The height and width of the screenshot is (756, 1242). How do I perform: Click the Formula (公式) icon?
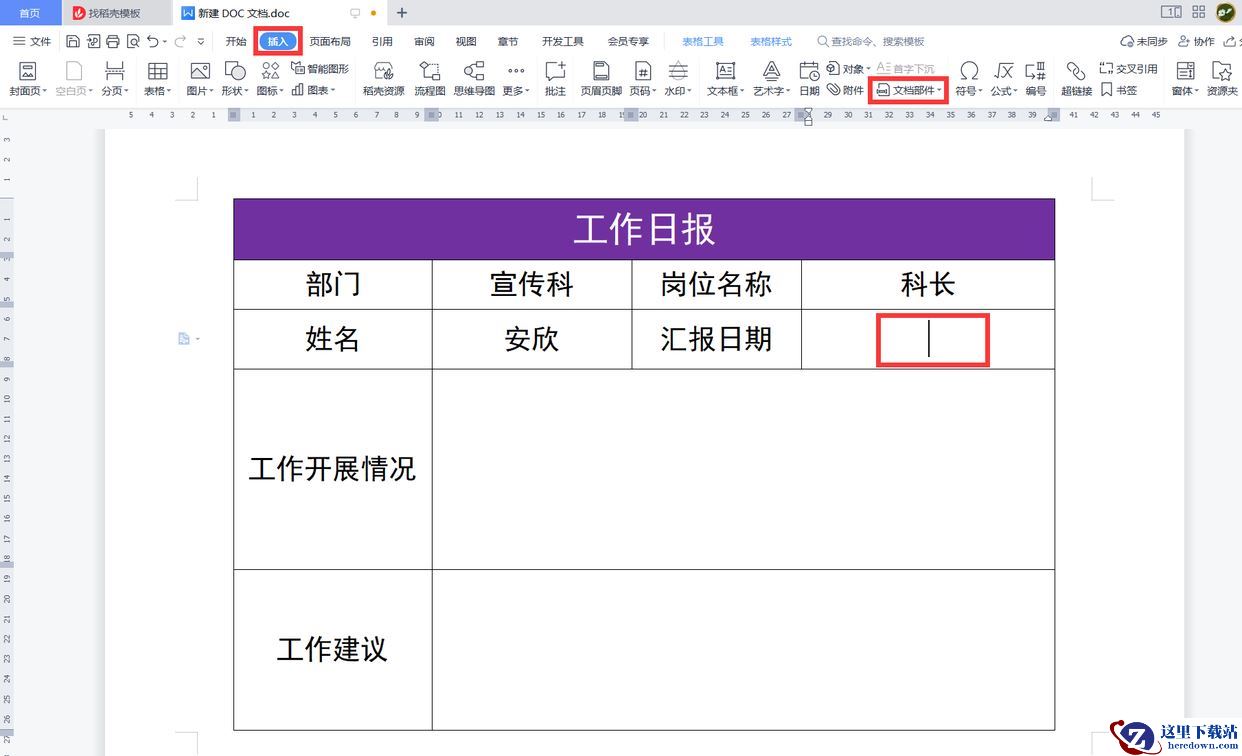pos(1003,71)
